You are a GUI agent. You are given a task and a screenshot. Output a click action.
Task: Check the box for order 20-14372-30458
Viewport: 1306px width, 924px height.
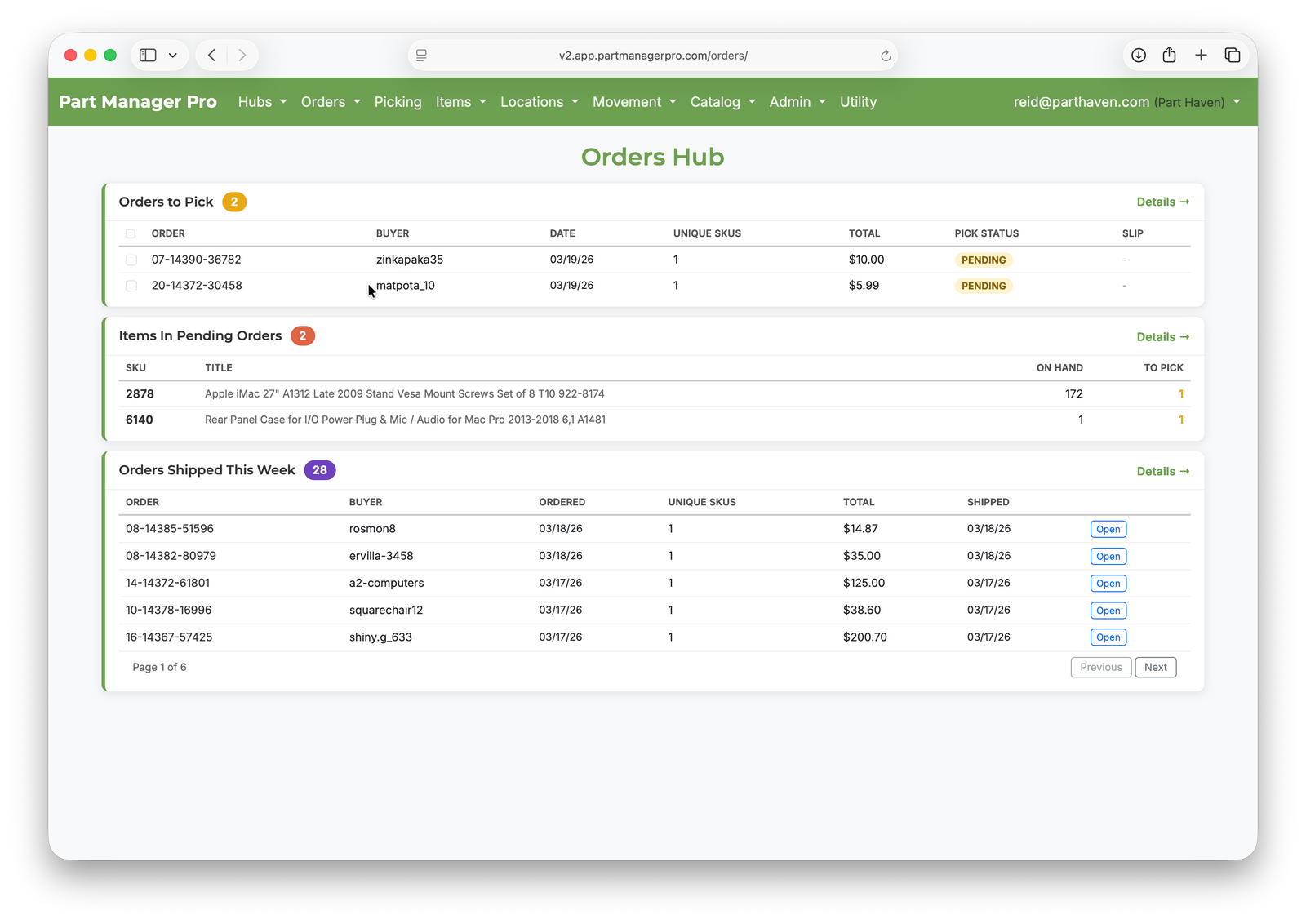coord(131,286)
